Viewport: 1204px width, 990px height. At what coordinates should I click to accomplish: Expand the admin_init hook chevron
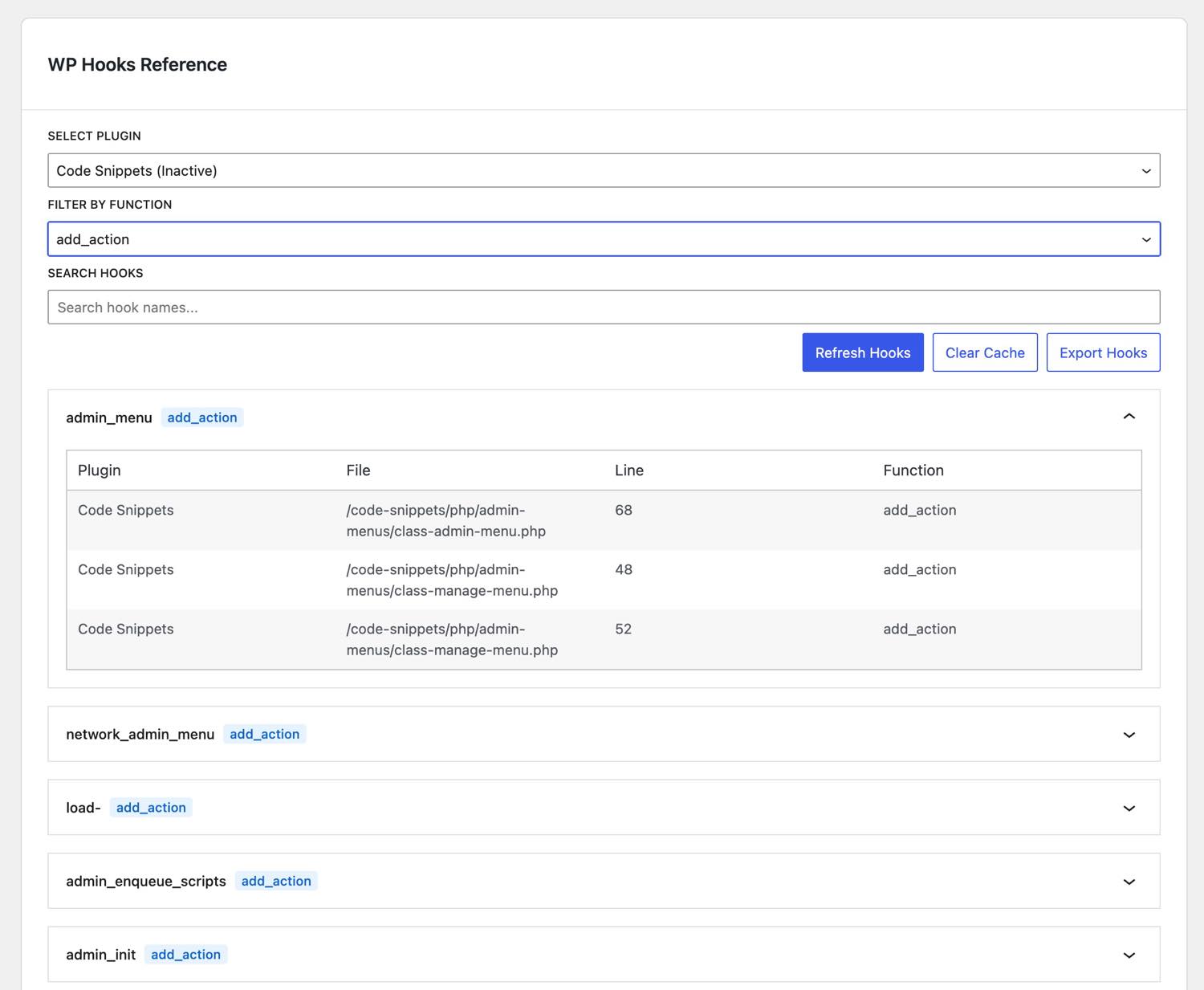pos(1129,955)
